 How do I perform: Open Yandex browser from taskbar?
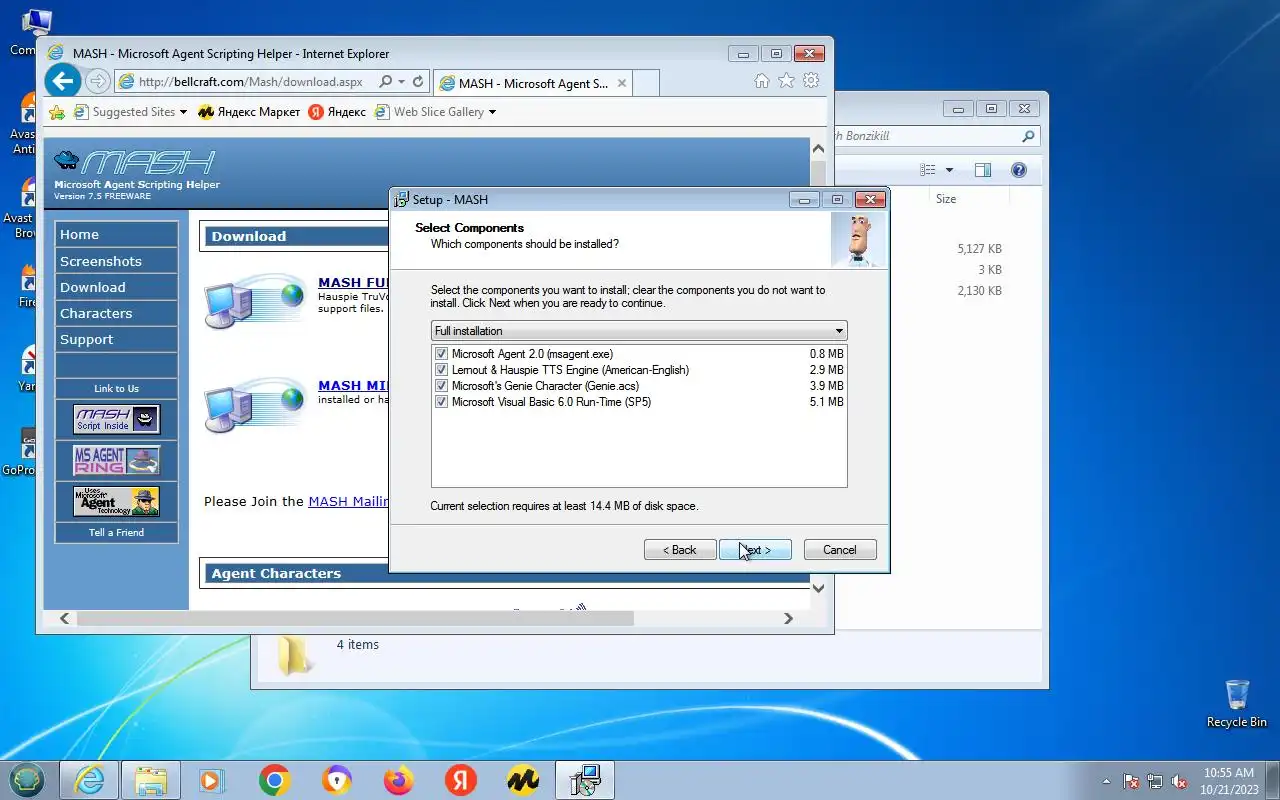pyautogui.click(x=460, y=781)
